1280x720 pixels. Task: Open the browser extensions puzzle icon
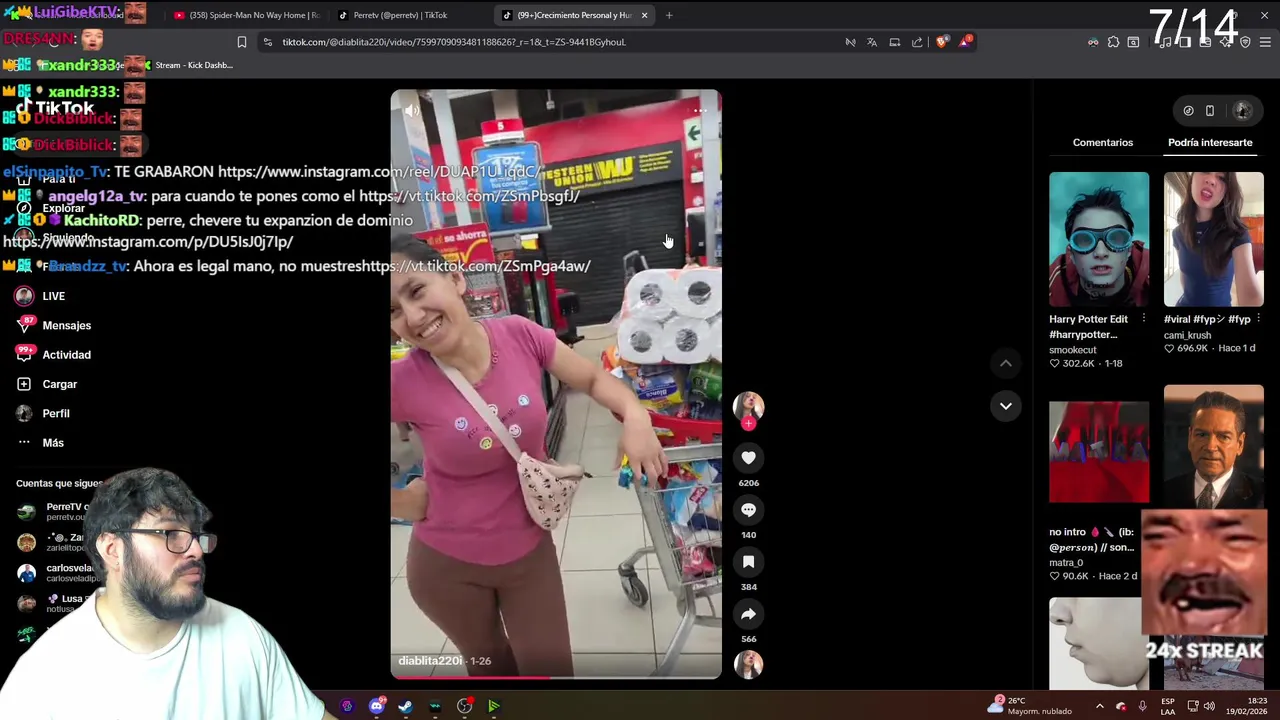pos(1113,42)
